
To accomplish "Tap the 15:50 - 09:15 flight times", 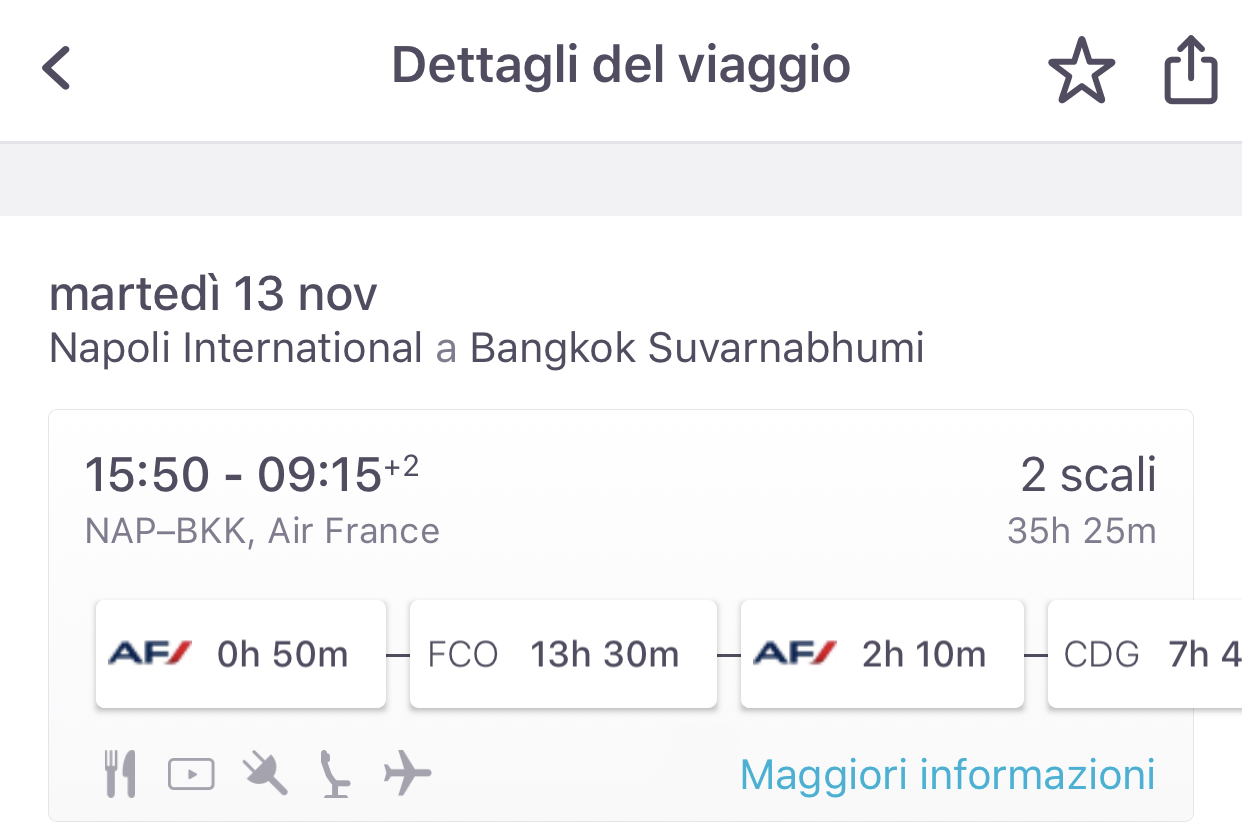I will click(251, 475).
